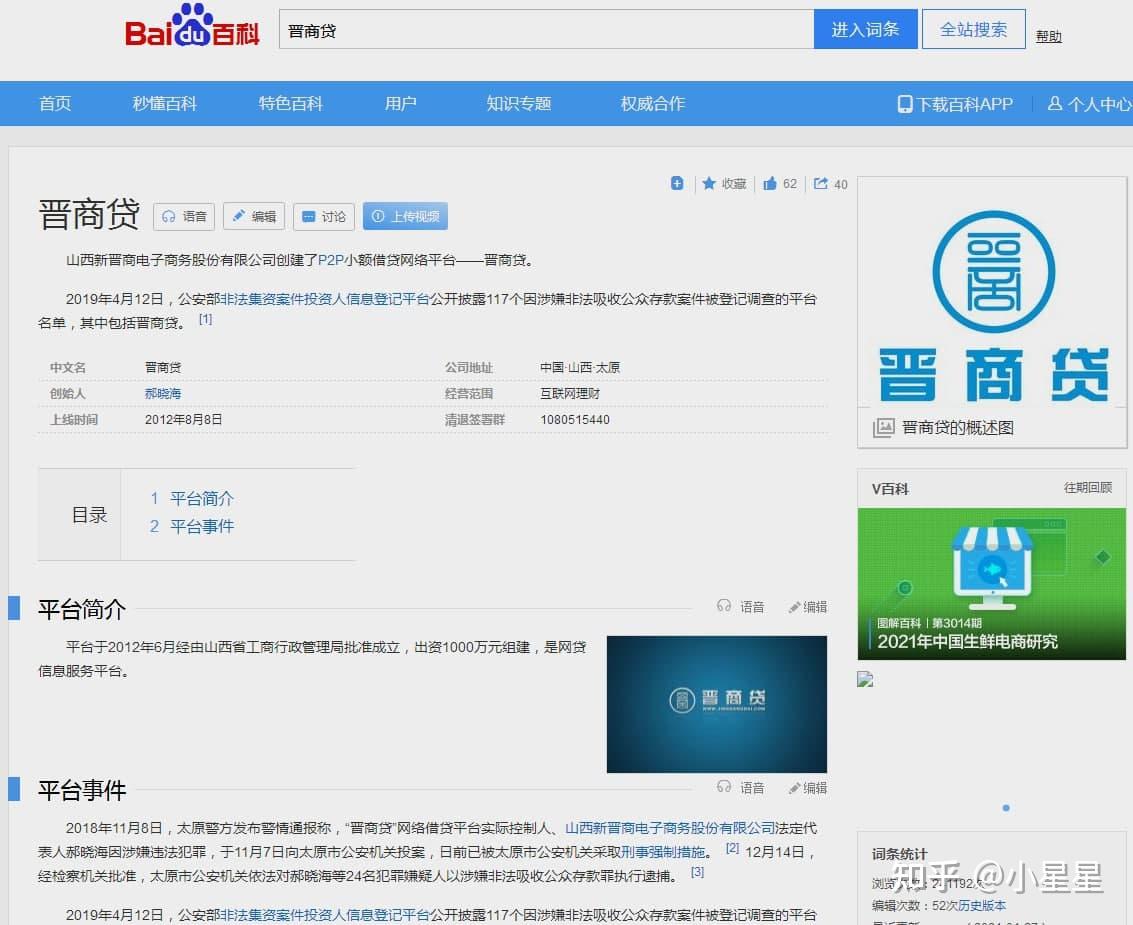Open 刑事强制措施 link
The image size is (1133, 925).
(663, 853)
